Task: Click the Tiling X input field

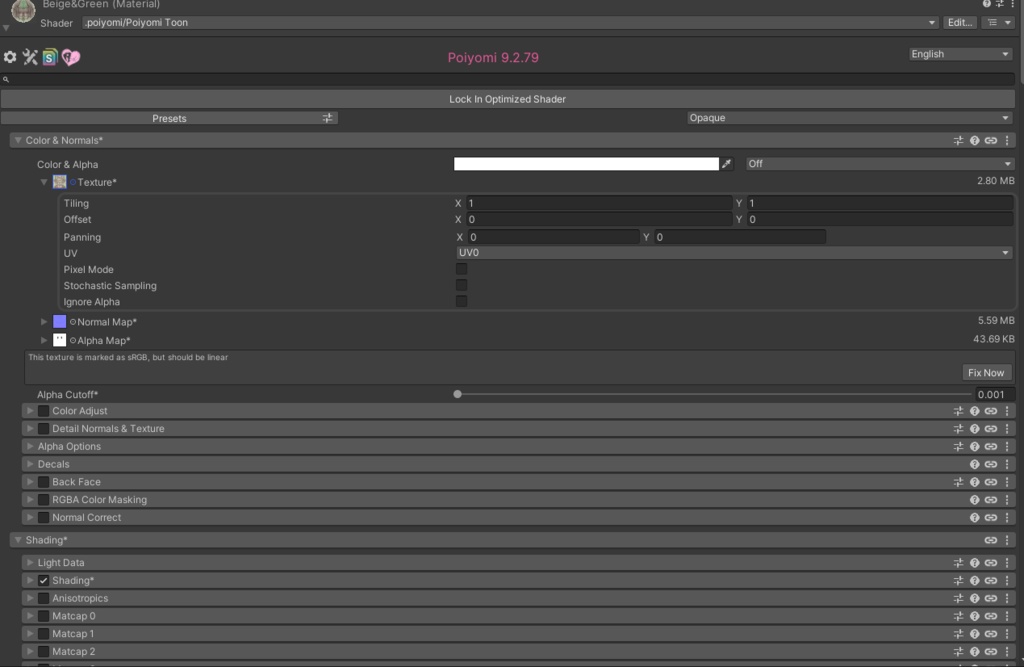Action: (599, 203)
